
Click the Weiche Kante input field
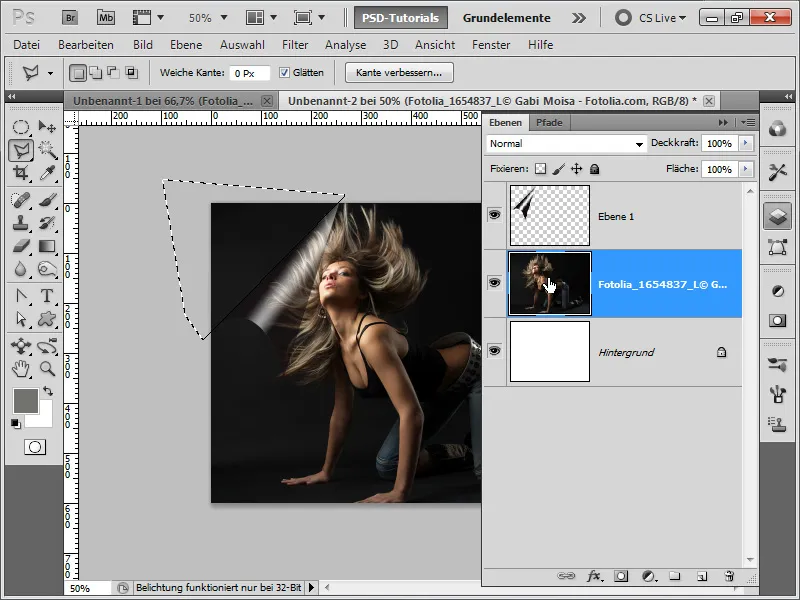(x=249, y=73)
